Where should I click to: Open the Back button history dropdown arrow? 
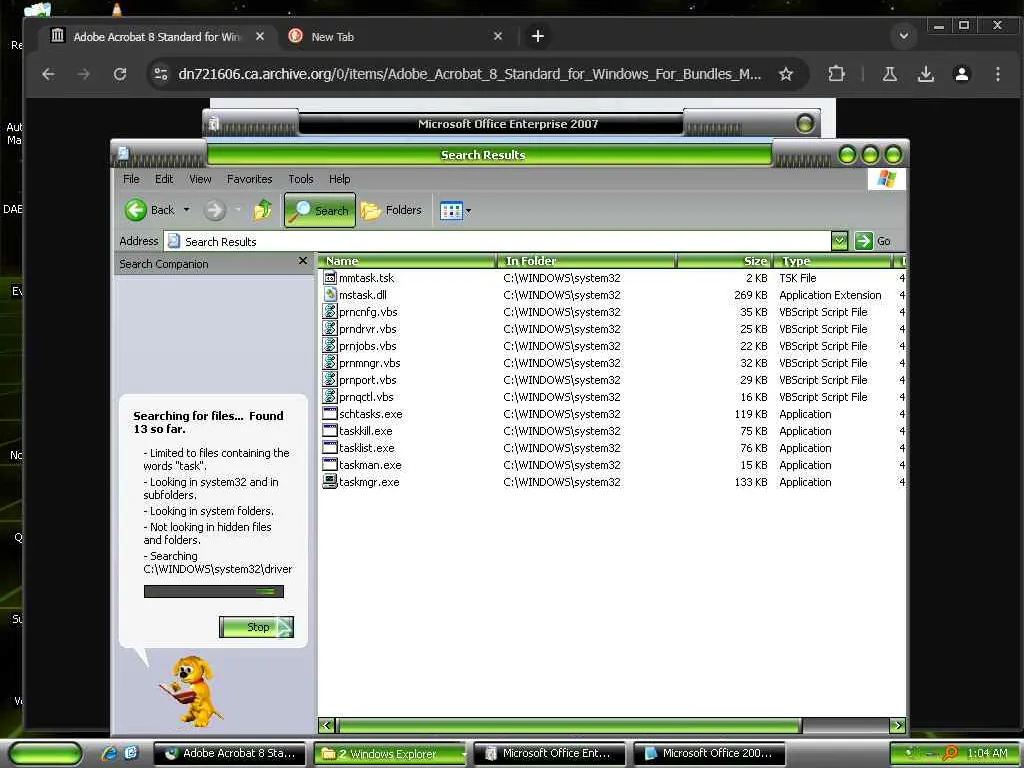[x=186, y=210]
